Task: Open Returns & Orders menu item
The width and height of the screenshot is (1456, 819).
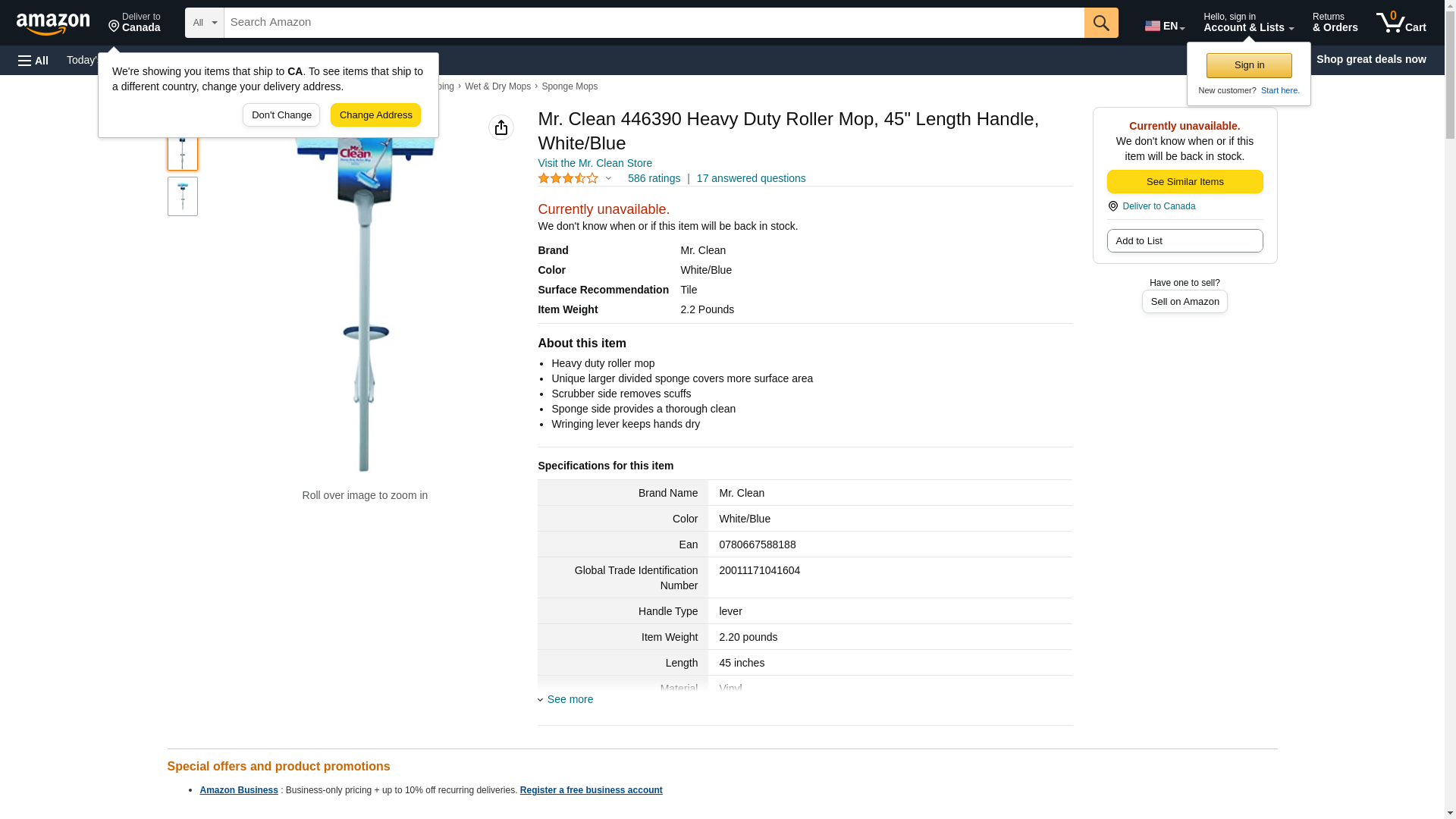Action: (x=1334, y=23)
